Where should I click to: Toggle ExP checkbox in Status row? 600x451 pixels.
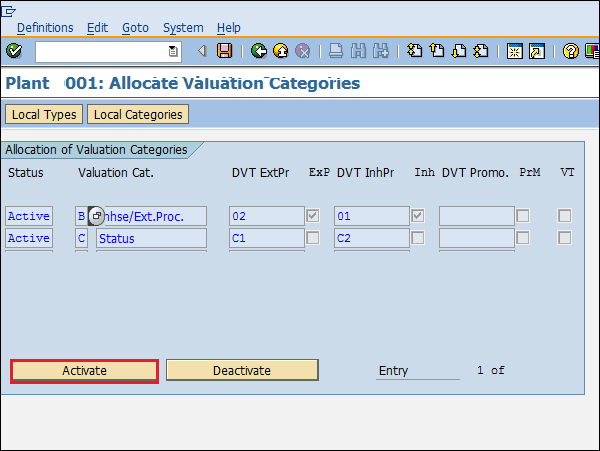click(x=313, y=238)
